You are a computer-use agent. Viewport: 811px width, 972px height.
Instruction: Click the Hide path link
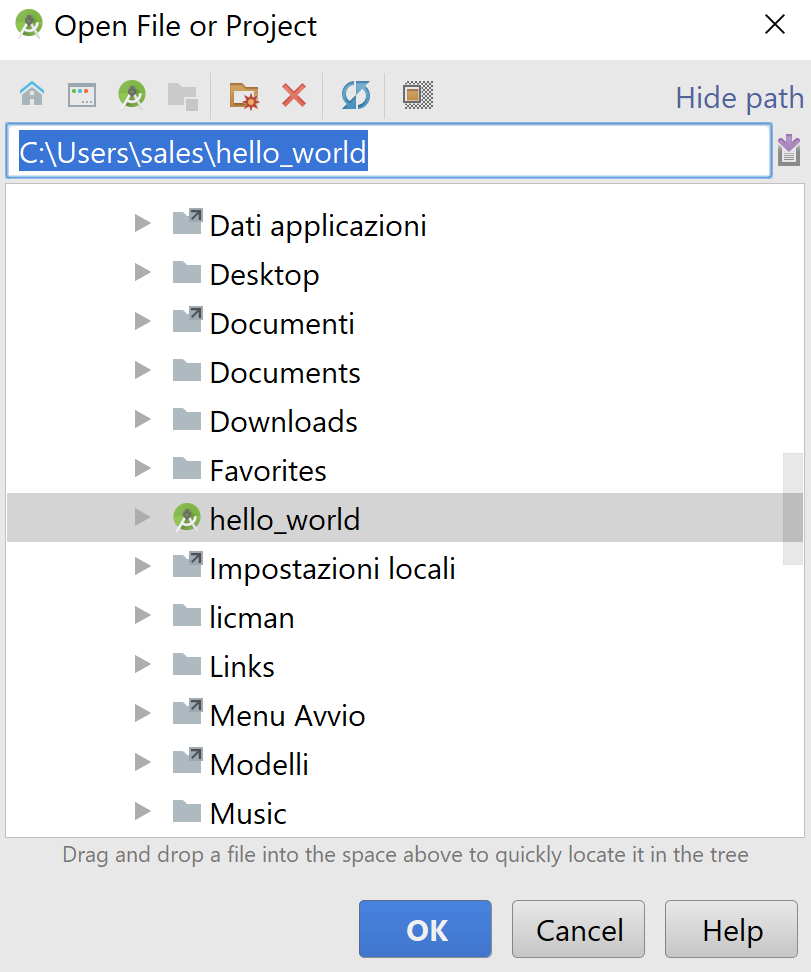pos(739,98)
